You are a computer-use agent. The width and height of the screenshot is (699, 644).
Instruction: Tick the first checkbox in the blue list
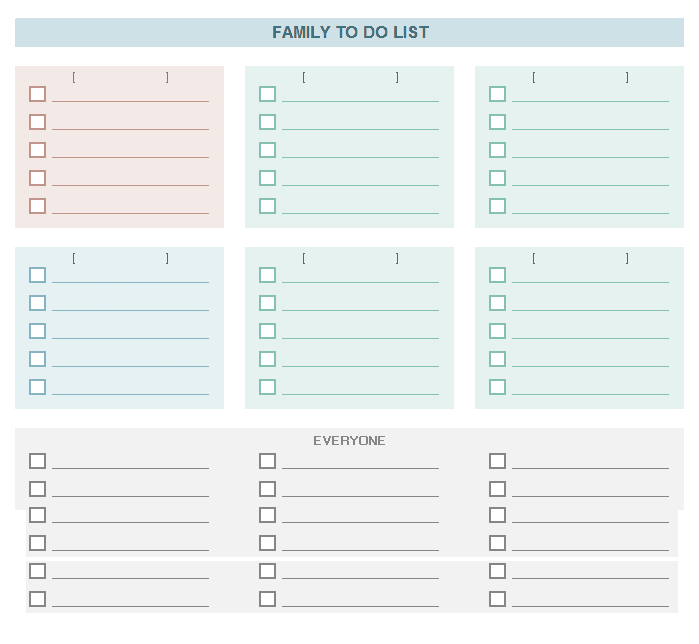38,275
